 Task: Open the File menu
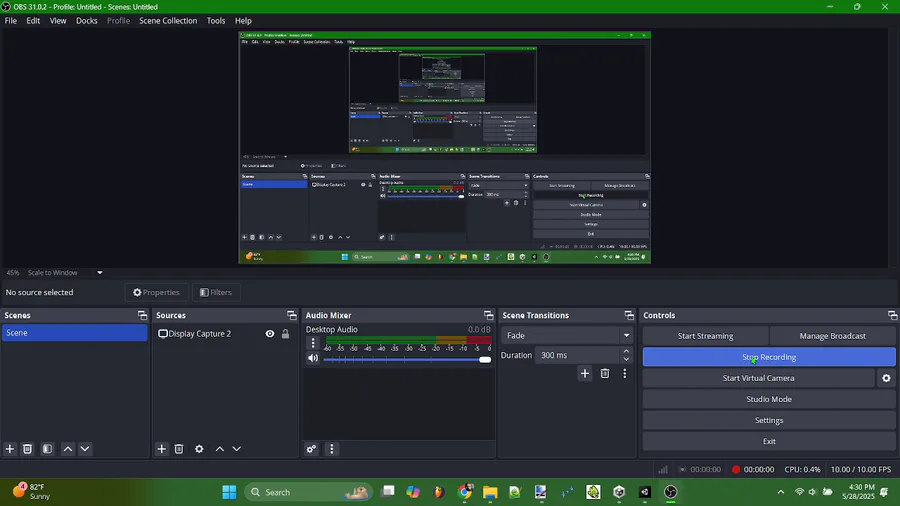tap(11, 21)
